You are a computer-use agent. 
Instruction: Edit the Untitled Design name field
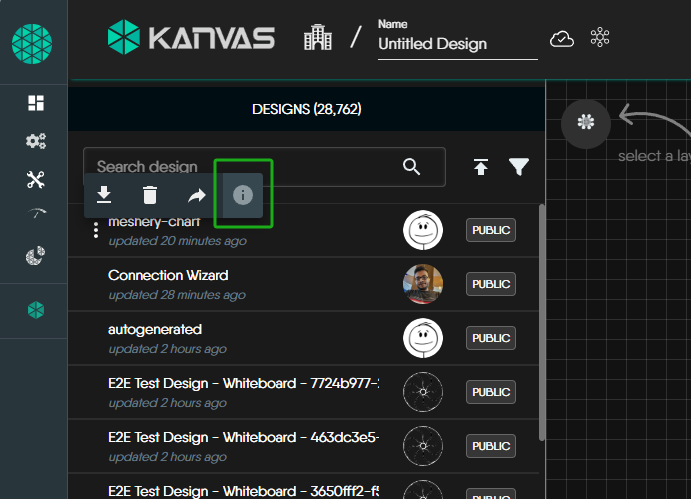[456, 44]
